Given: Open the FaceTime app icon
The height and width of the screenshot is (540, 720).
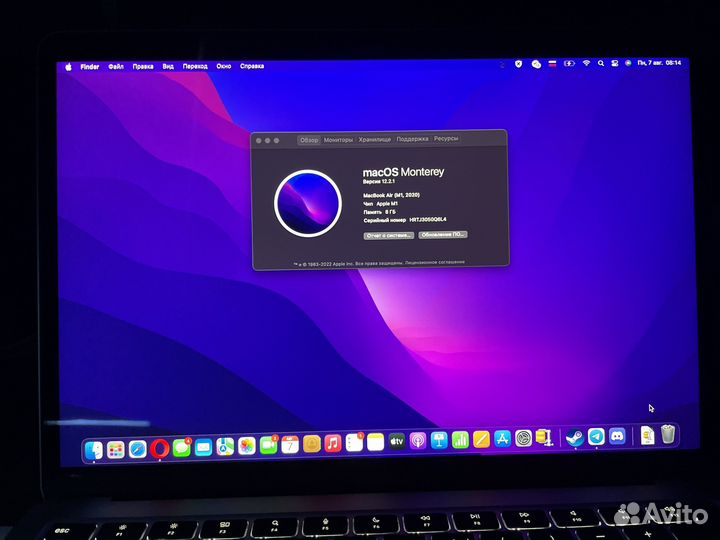Looking at the screenshot, I should click(x=268, y=445).
